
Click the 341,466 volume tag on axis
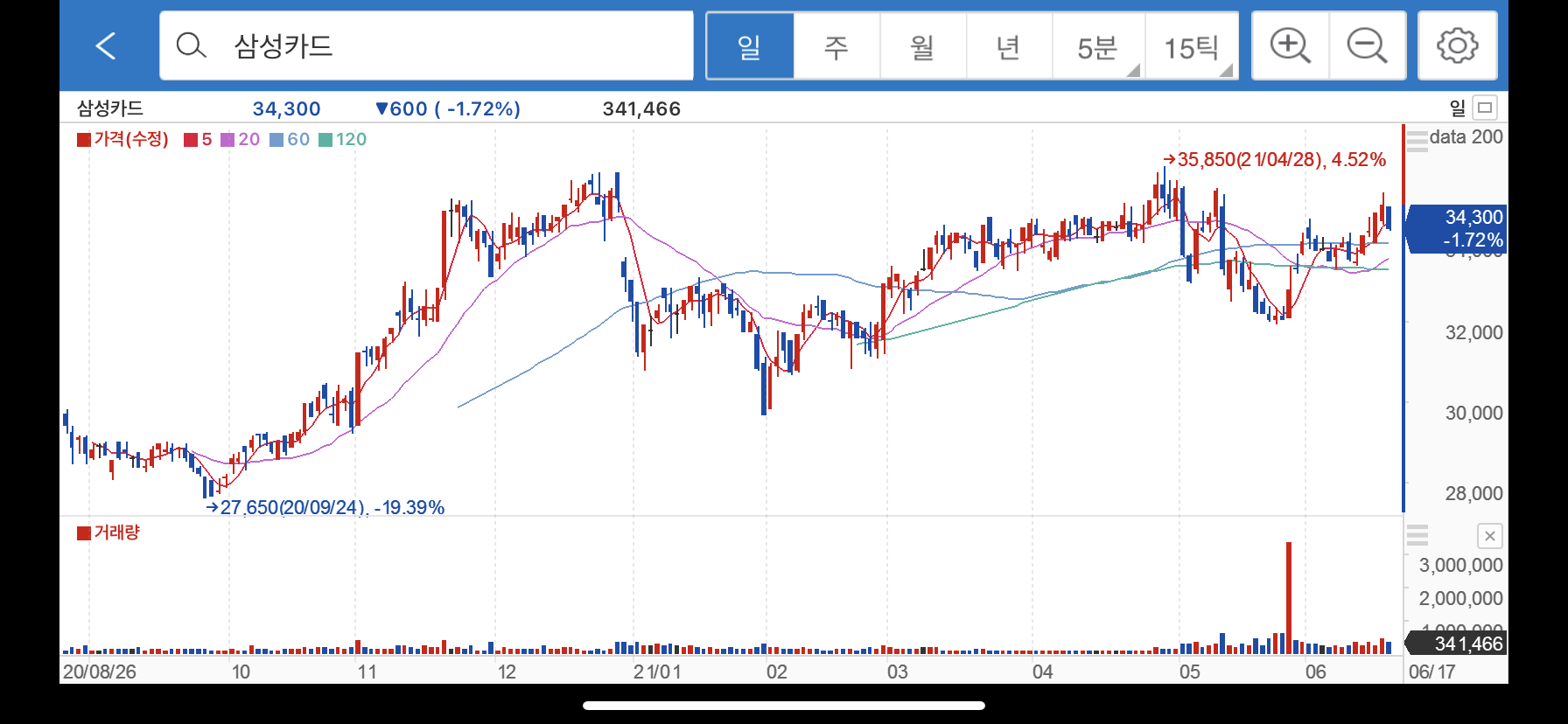(1456, 644)
